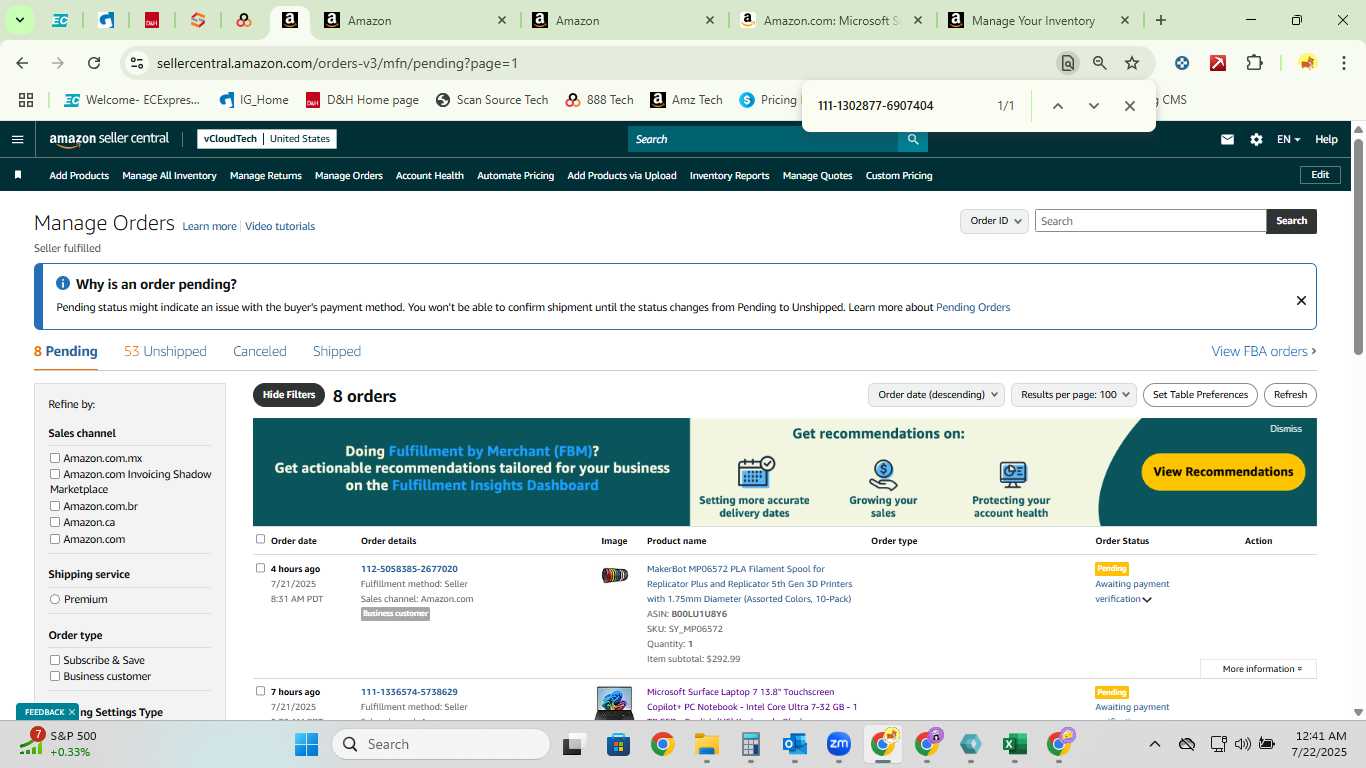Open the Chrome extensions puzzle icon
Screen dimensions: 1366x768
[1254, 63]
